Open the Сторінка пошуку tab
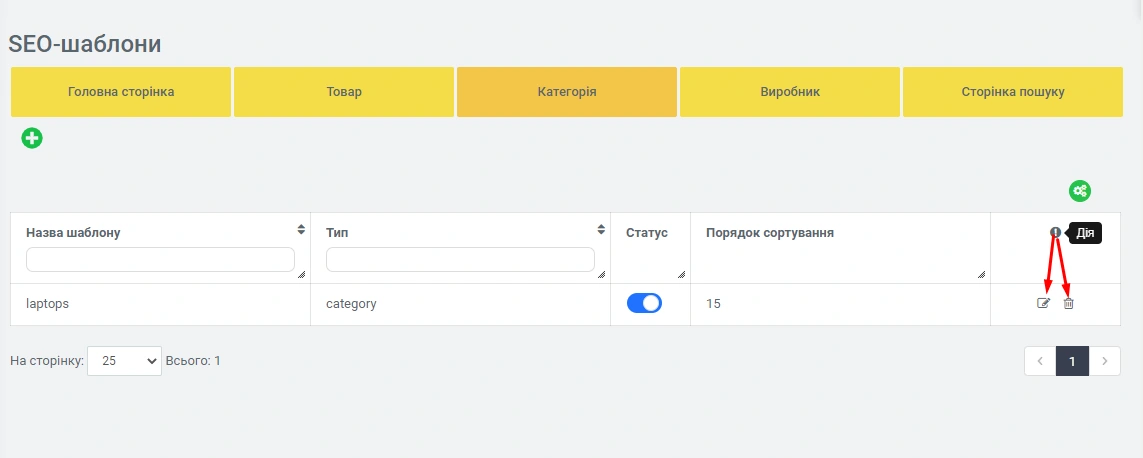Image resolution: width=1143 pixels, height=458 pixels. pos(1013,92)
